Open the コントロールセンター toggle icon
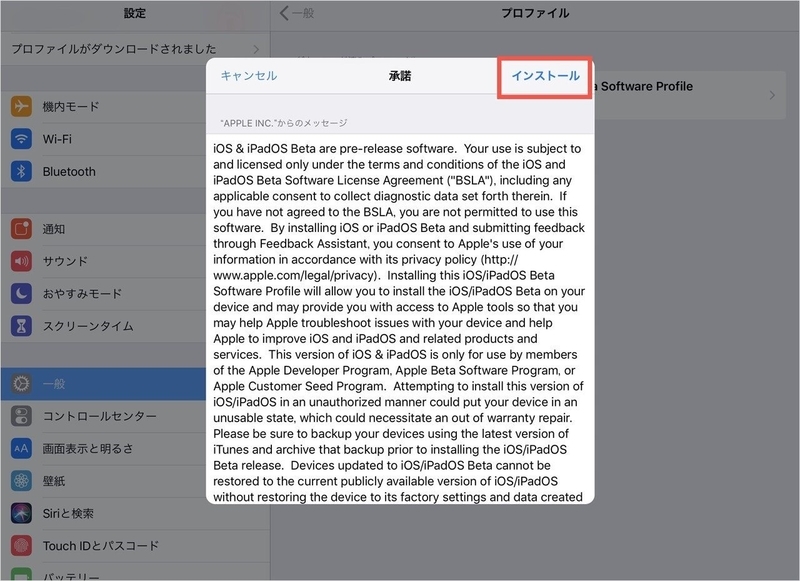This screenshot has height=581, width=800. tap(21, 416)
